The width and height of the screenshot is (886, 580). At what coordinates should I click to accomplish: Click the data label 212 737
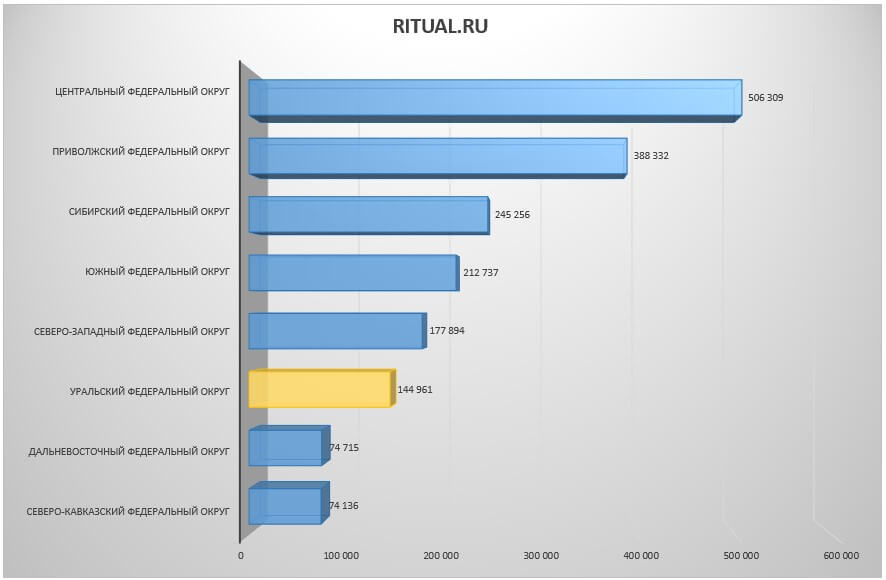480,272
